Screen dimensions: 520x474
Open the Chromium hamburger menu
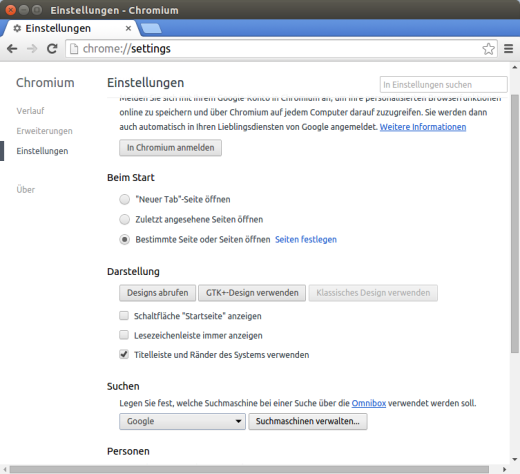coord(508,49)
